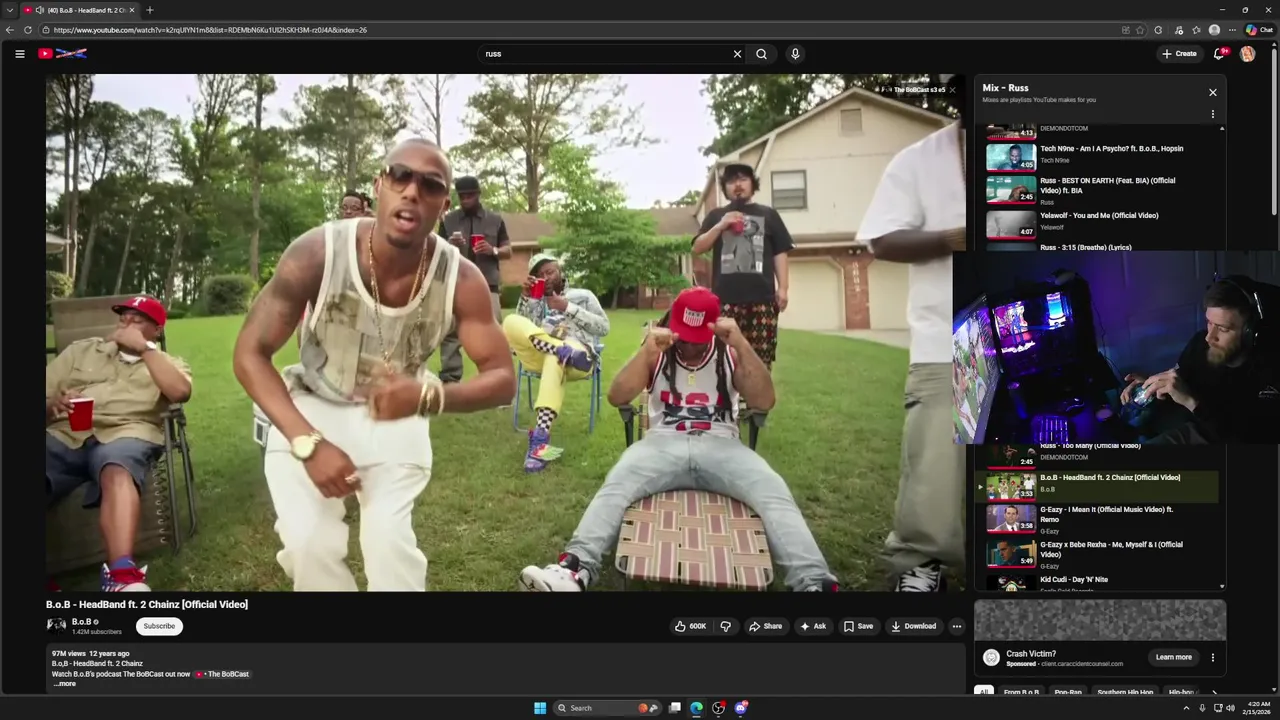Open the B.o.B channel avatar
Screen dimensions: 1280x720
click(56, 626)
